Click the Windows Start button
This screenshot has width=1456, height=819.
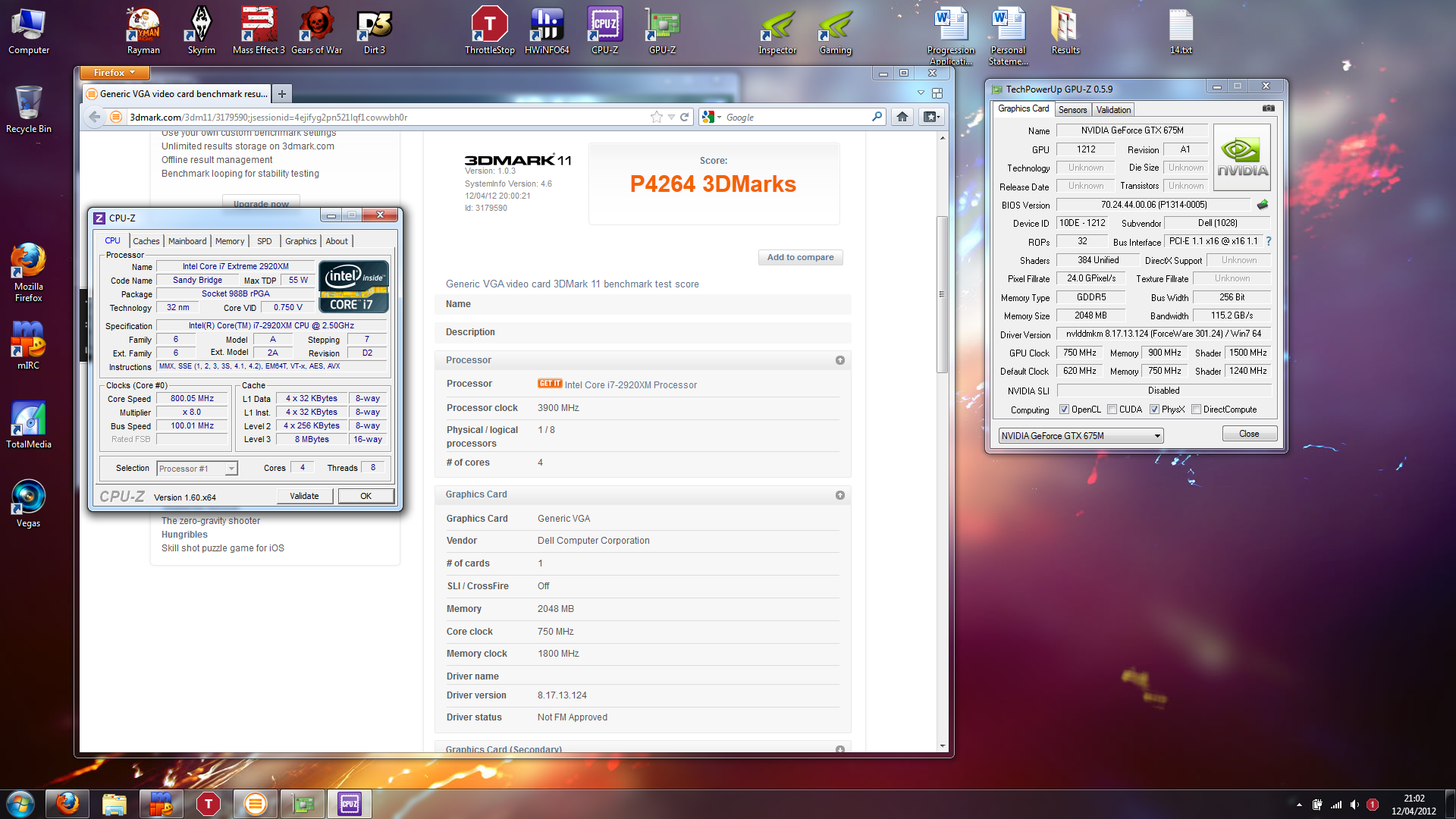point(20,804)
